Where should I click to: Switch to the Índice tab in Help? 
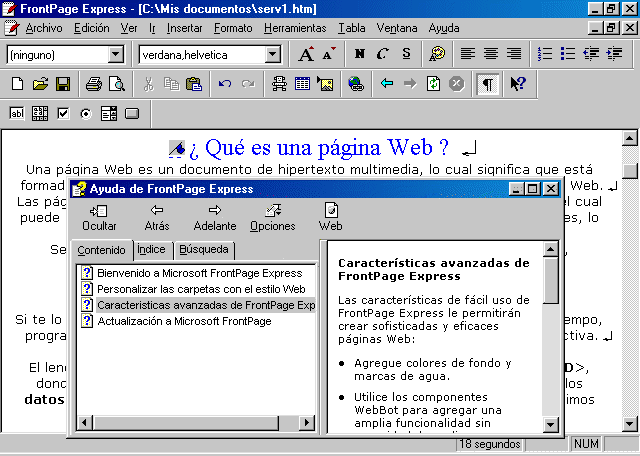coord(151,250)
